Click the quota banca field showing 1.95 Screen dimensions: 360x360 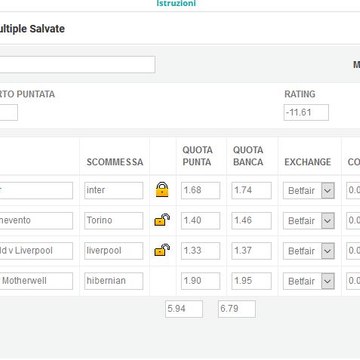click(251, 281)
